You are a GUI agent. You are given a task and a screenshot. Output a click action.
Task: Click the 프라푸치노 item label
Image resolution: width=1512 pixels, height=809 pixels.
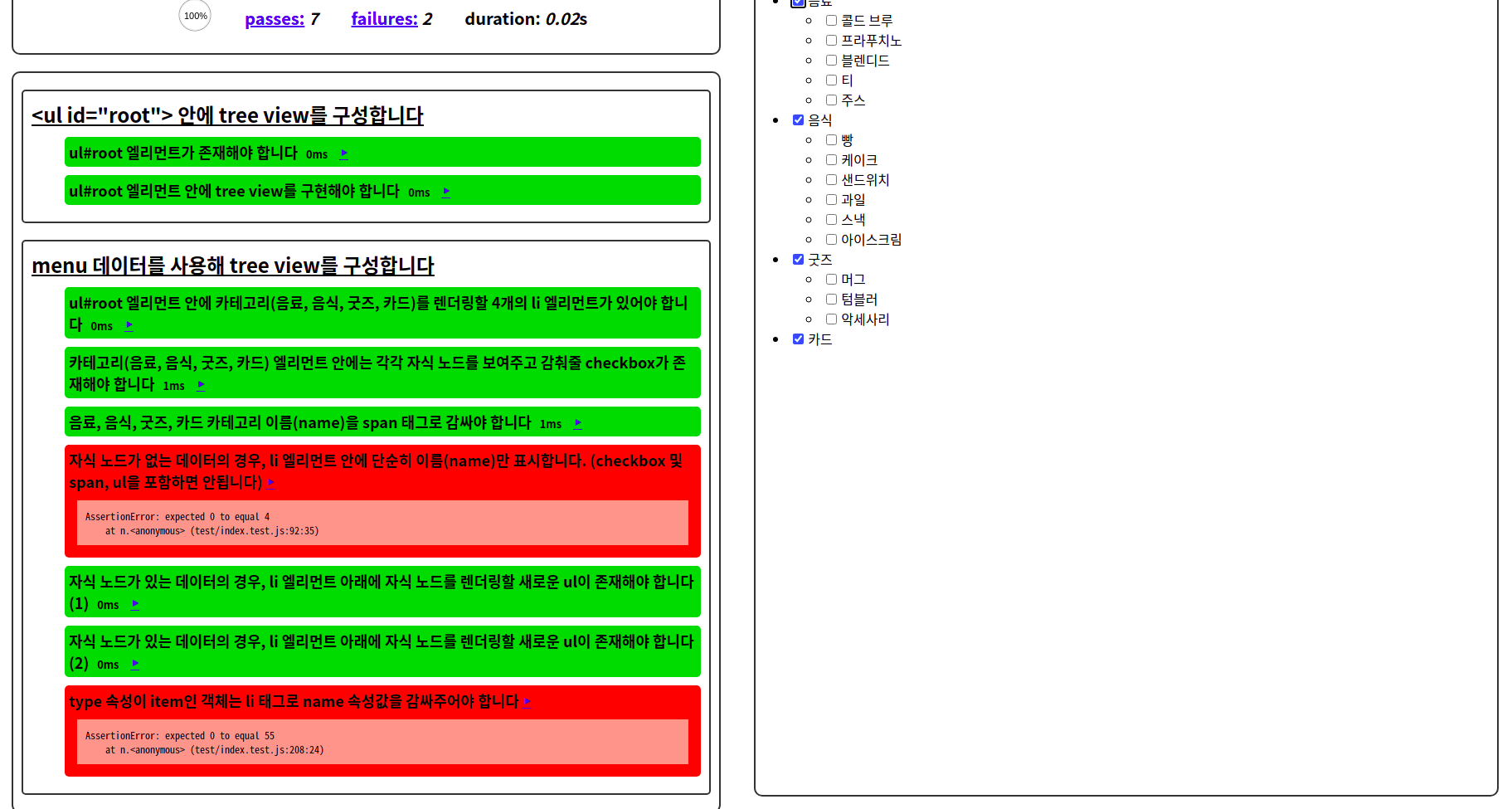[872, 41]
